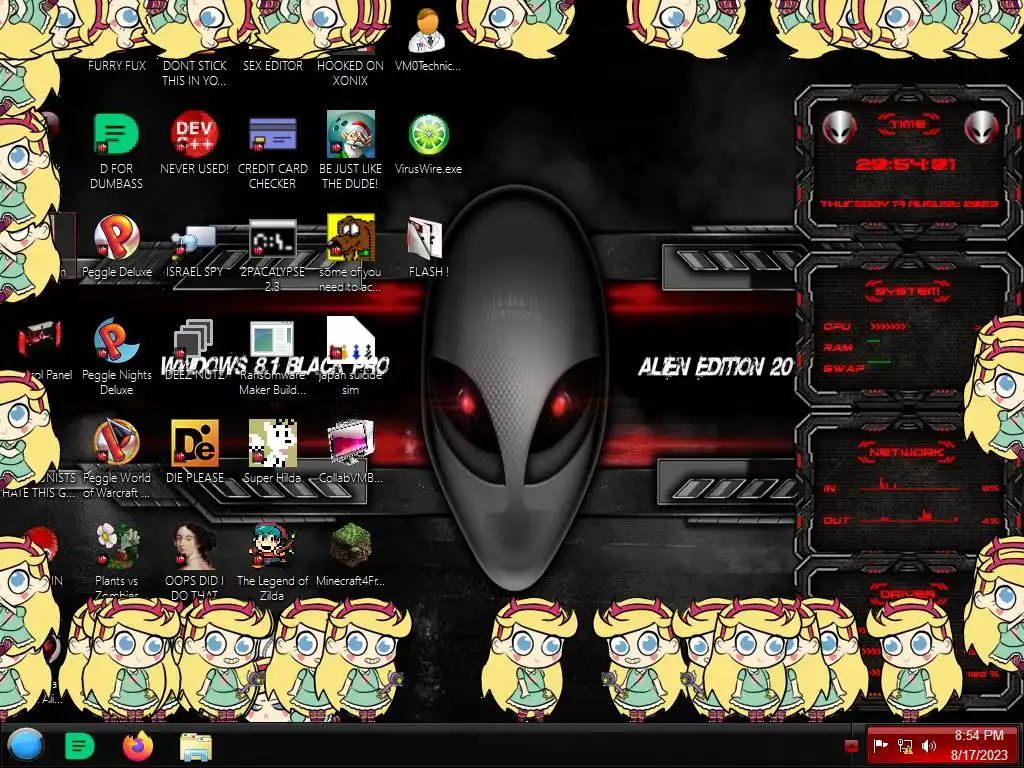Select the FURRY FUX icon label
This screenshot has height=768, width=1024.
tap(117, 65)
